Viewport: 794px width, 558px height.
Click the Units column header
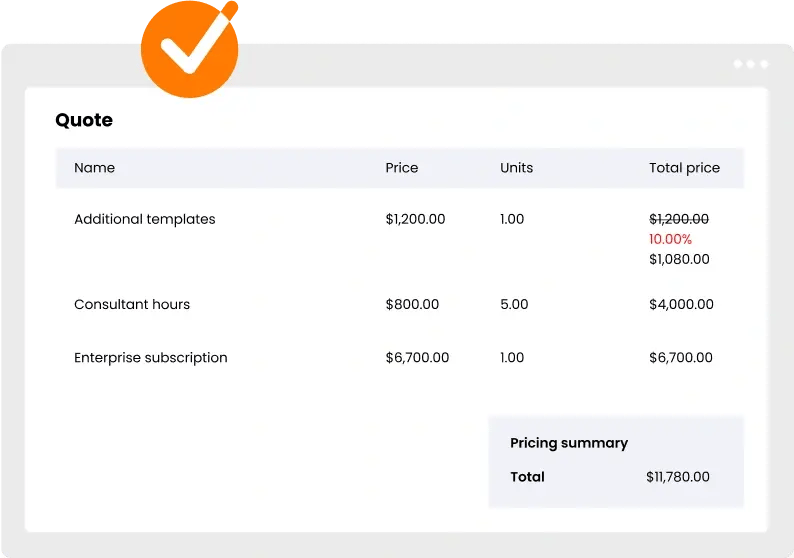[x=516, y=168]
